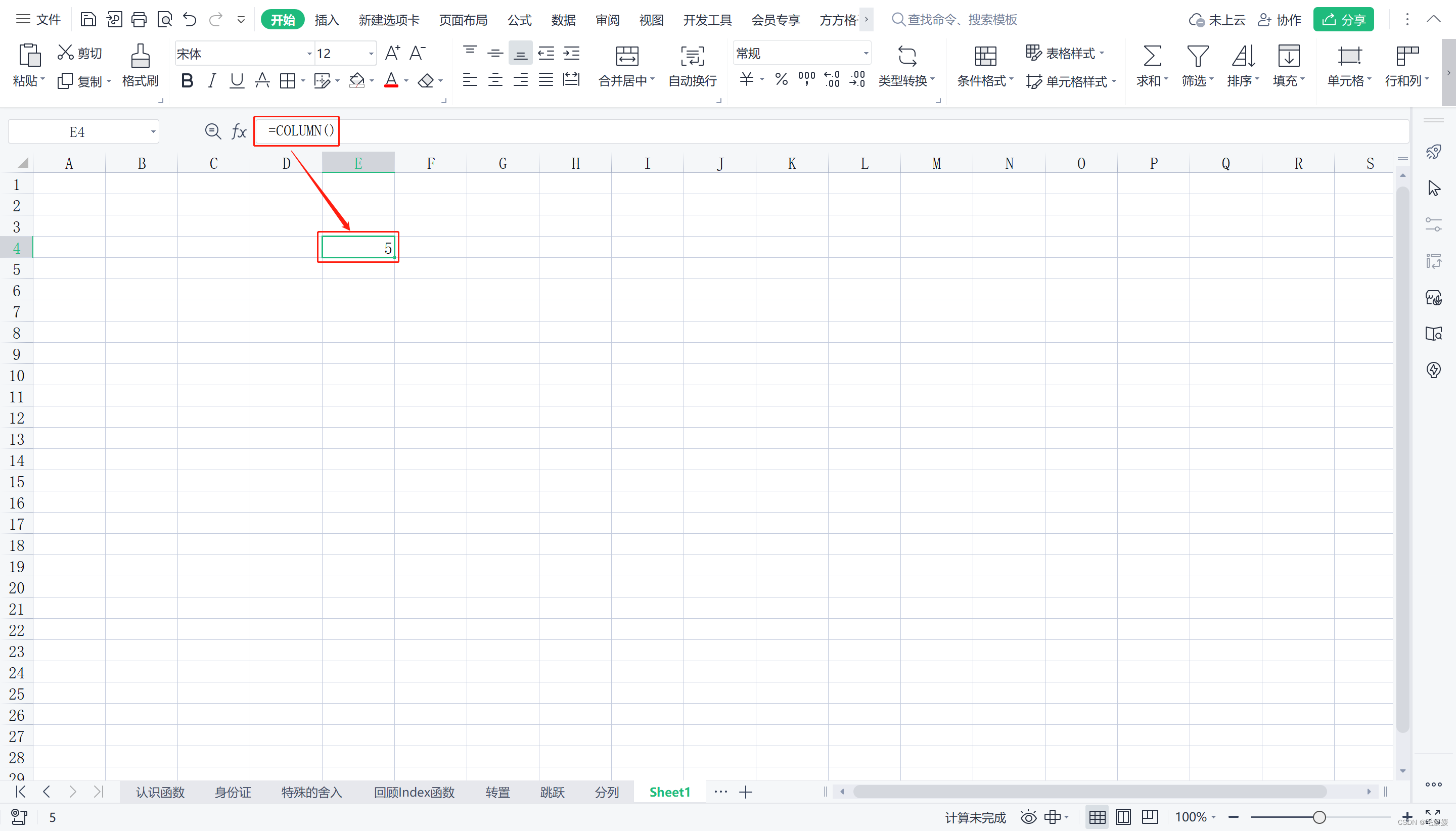
Task: Toggle underline formatting
Action: pos(236,80)
